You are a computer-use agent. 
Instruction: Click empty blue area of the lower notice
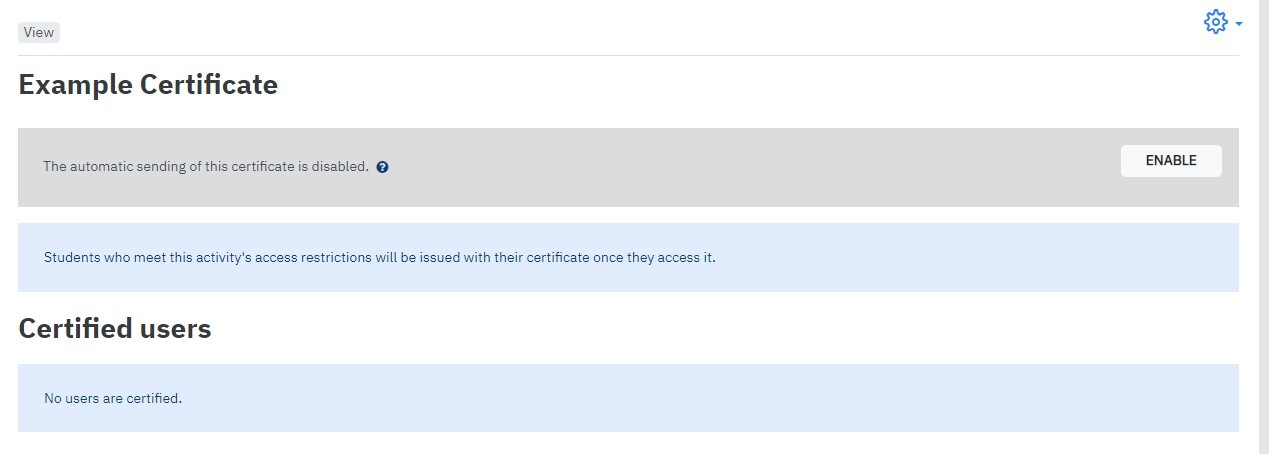700,398
